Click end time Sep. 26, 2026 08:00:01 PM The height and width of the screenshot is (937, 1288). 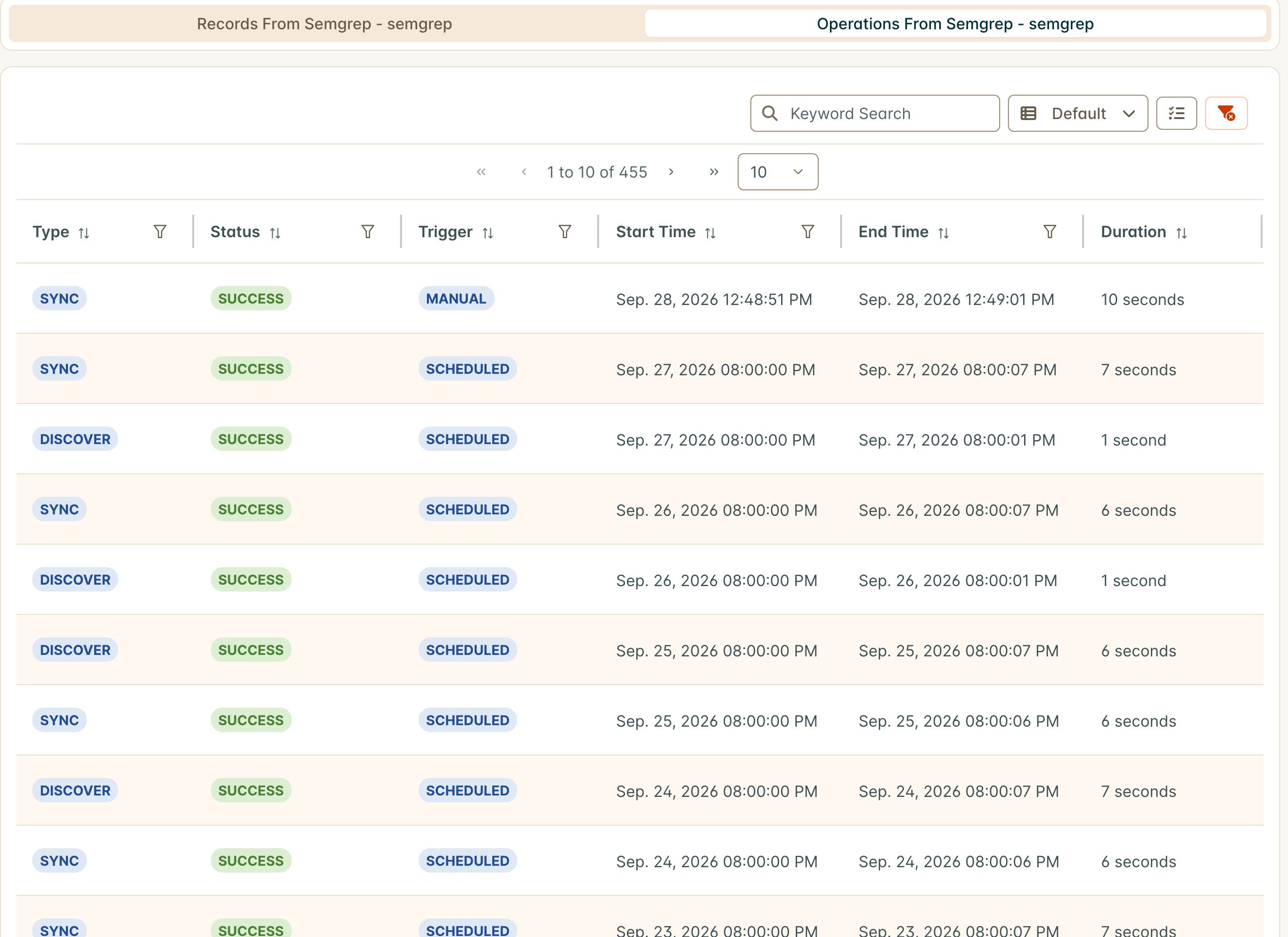coord(958,581)
